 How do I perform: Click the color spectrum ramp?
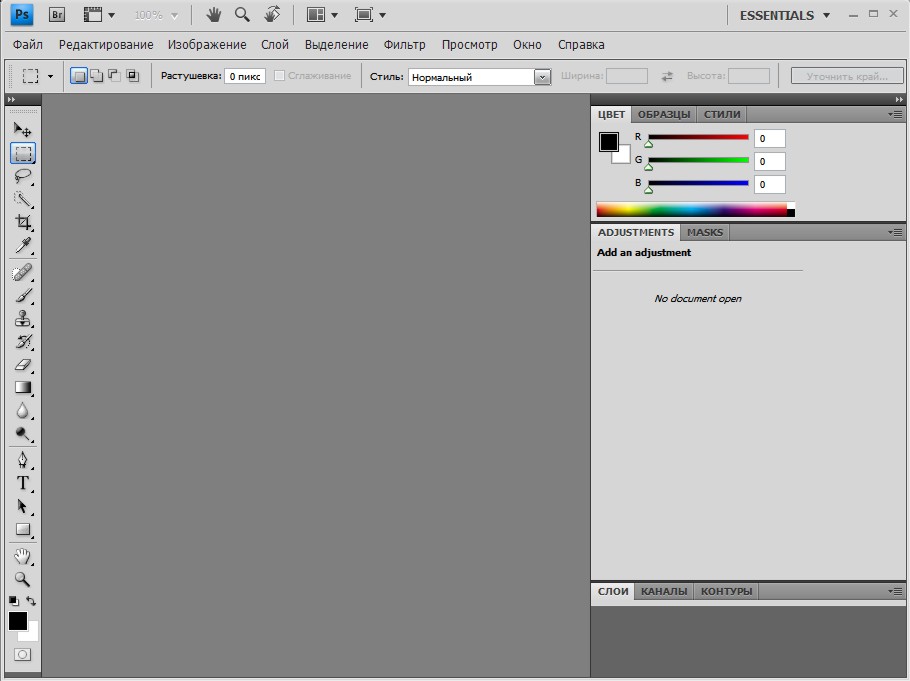(x=695, y=210)
